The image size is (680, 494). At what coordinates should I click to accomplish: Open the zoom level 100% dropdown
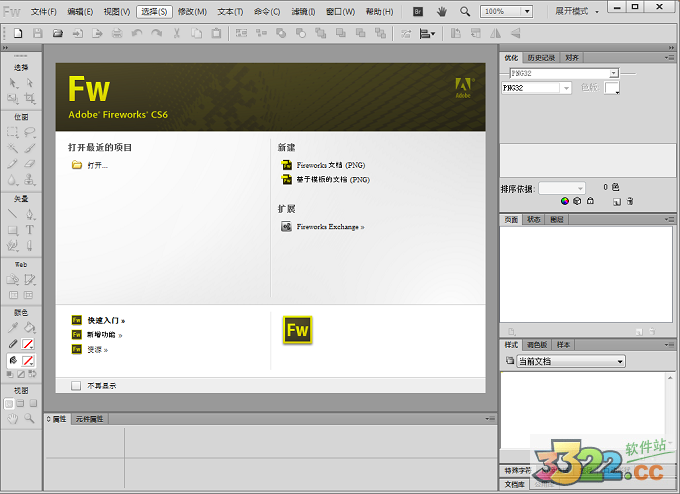[527, 12]
